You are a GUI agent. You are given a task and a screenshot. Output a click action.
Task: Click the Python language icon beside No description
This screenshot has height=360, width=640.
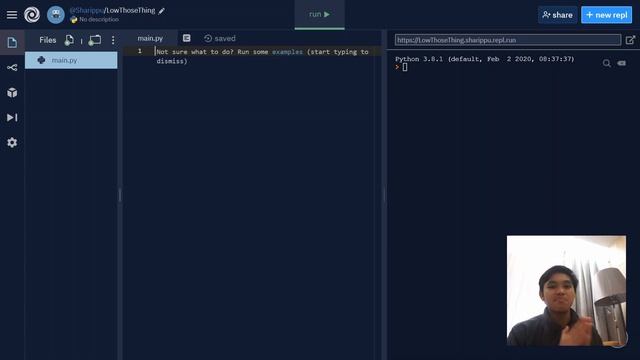coord(73,19)
